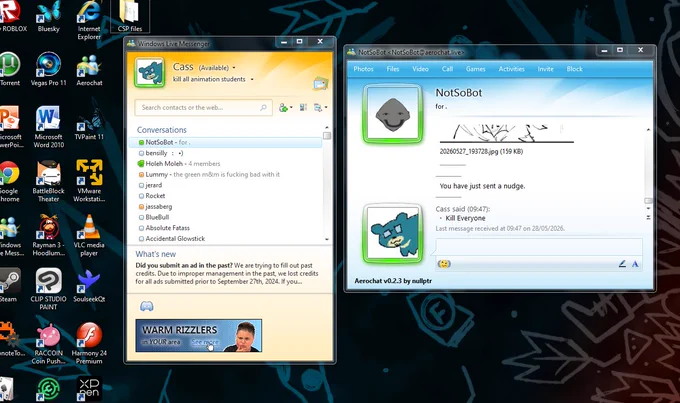
Task: Open Games in the chat toolbar
Action: (476, 69)
